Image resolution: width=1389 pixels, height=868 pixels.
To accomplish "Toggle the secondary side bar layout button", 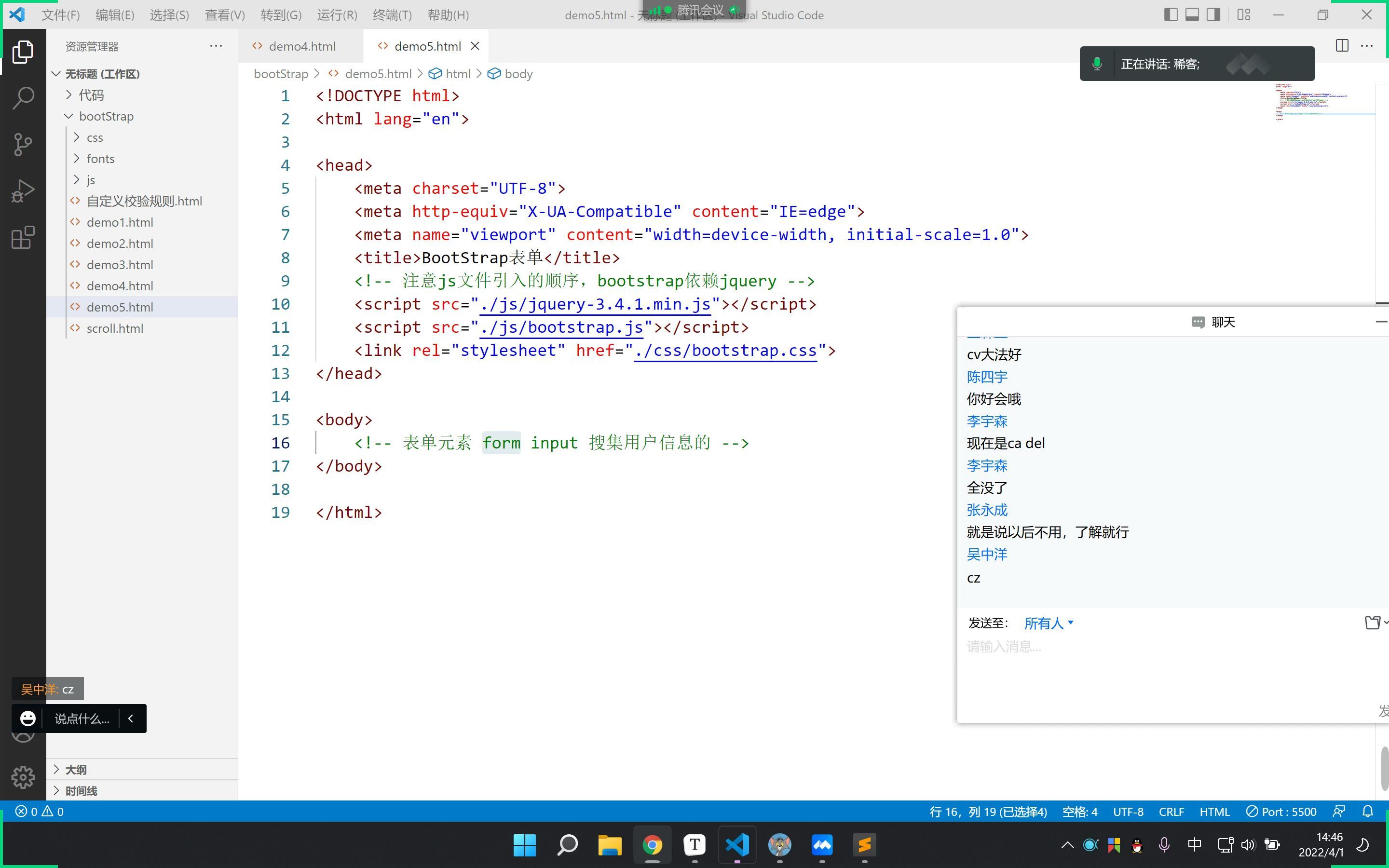I will 1213,15.
